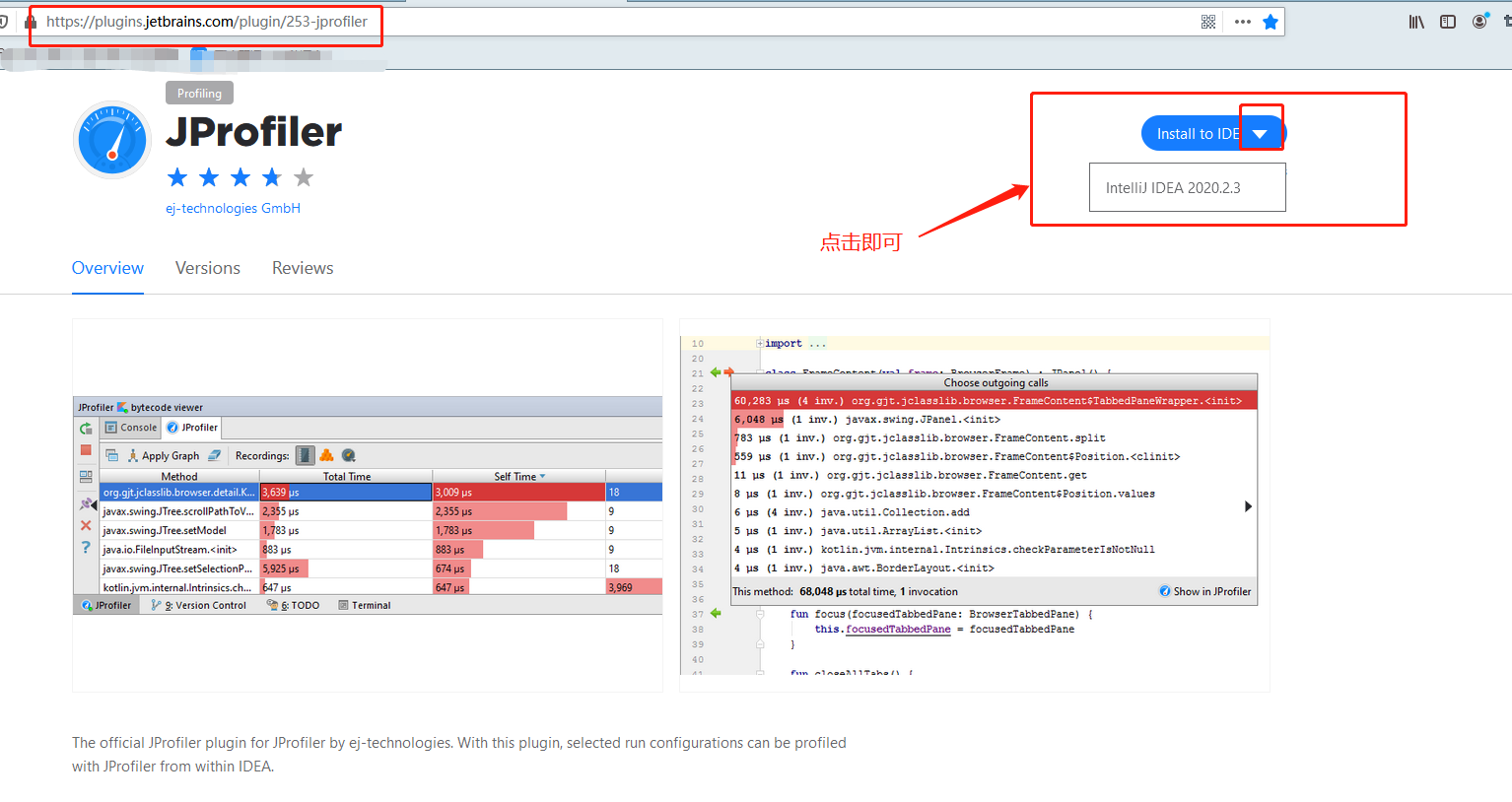Open the page actions three-dot menu

pos(1242,22)
